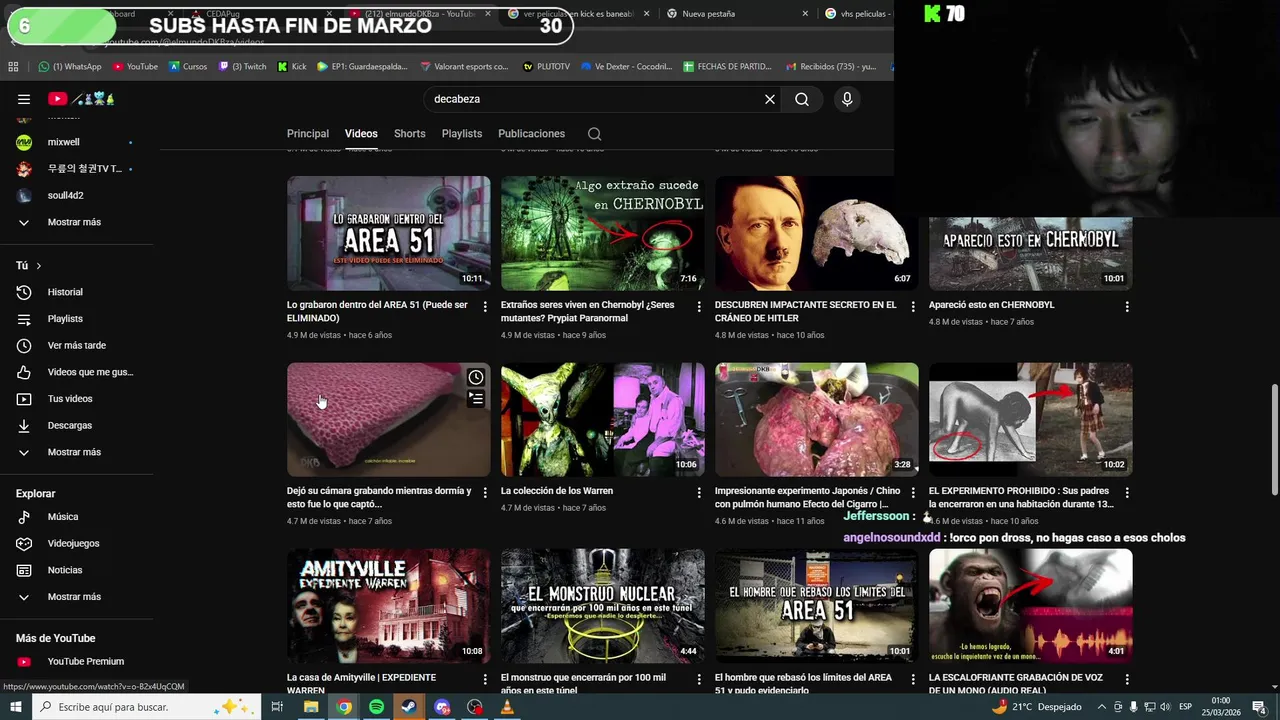Show hidden system tray icons
The height and width of the screenshot is (720, 1280).
1102,707
